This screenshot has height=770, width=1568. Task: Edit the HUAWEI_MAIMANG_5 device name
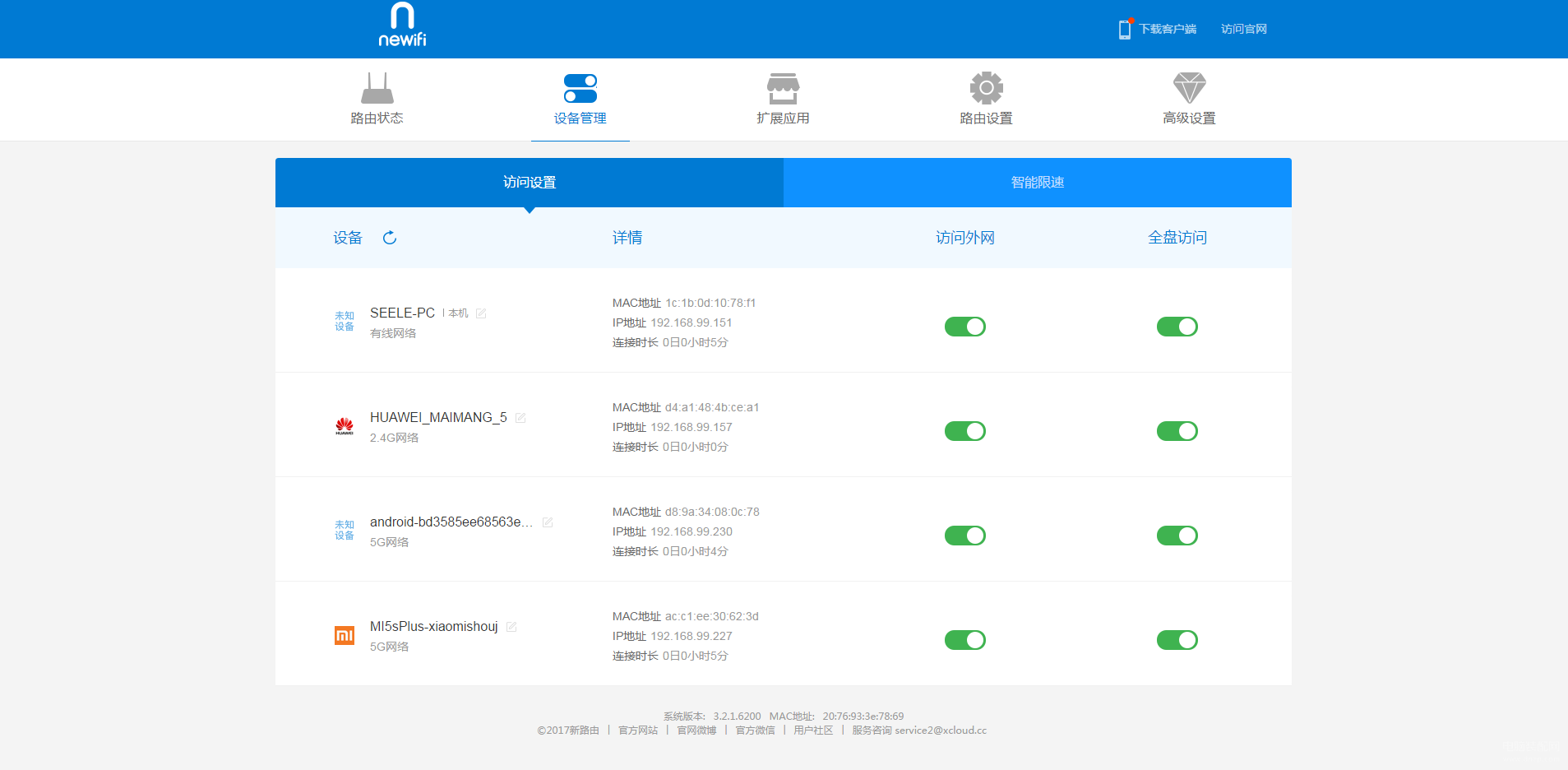click(520, 418)
